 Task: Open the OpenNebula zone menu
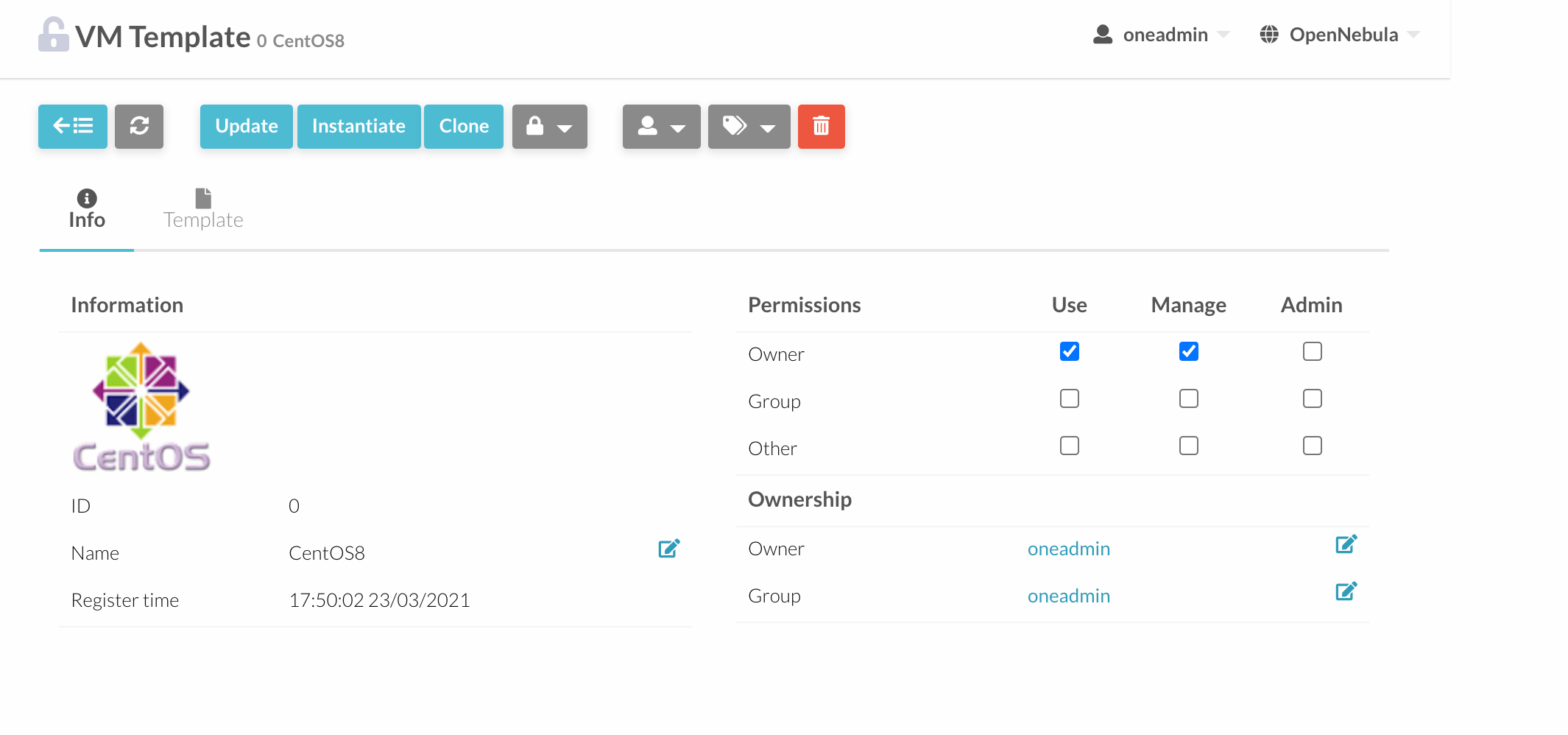pyautogui.click(x=1340, y=35)
